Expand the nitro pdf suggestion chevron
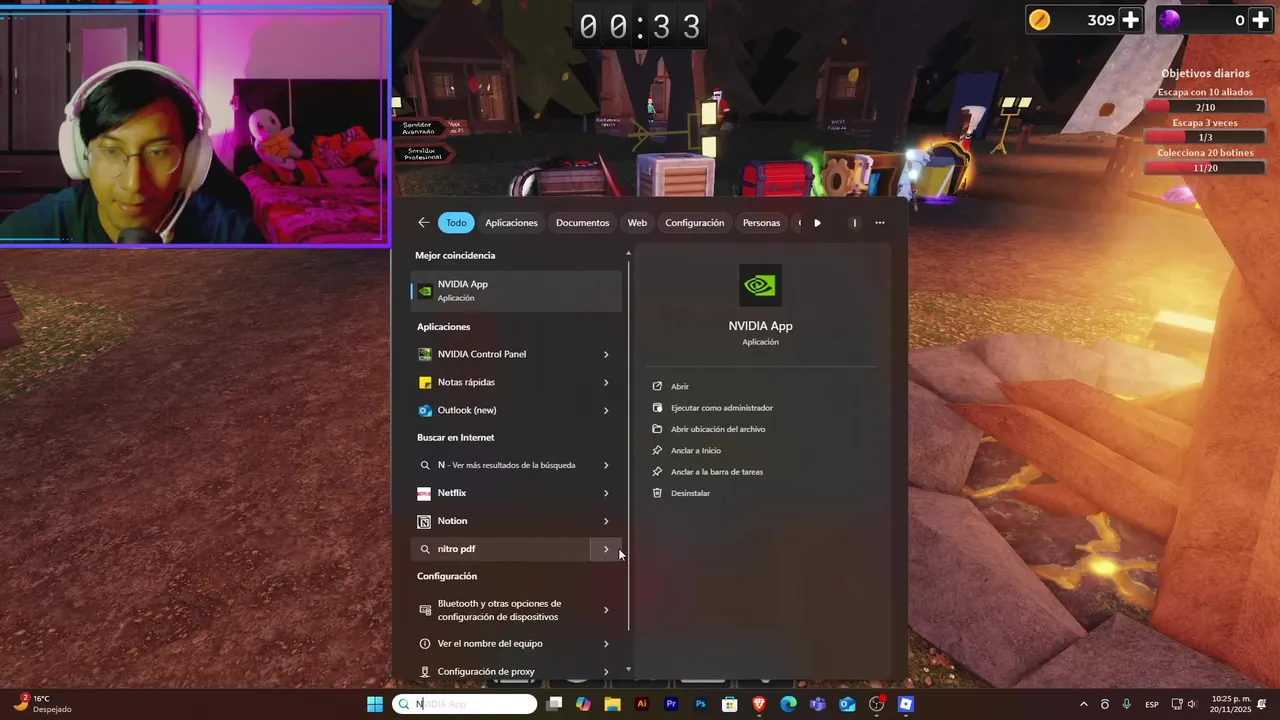Image resolution: width=1280 pixels, height=720 pixels. (606, 549)
